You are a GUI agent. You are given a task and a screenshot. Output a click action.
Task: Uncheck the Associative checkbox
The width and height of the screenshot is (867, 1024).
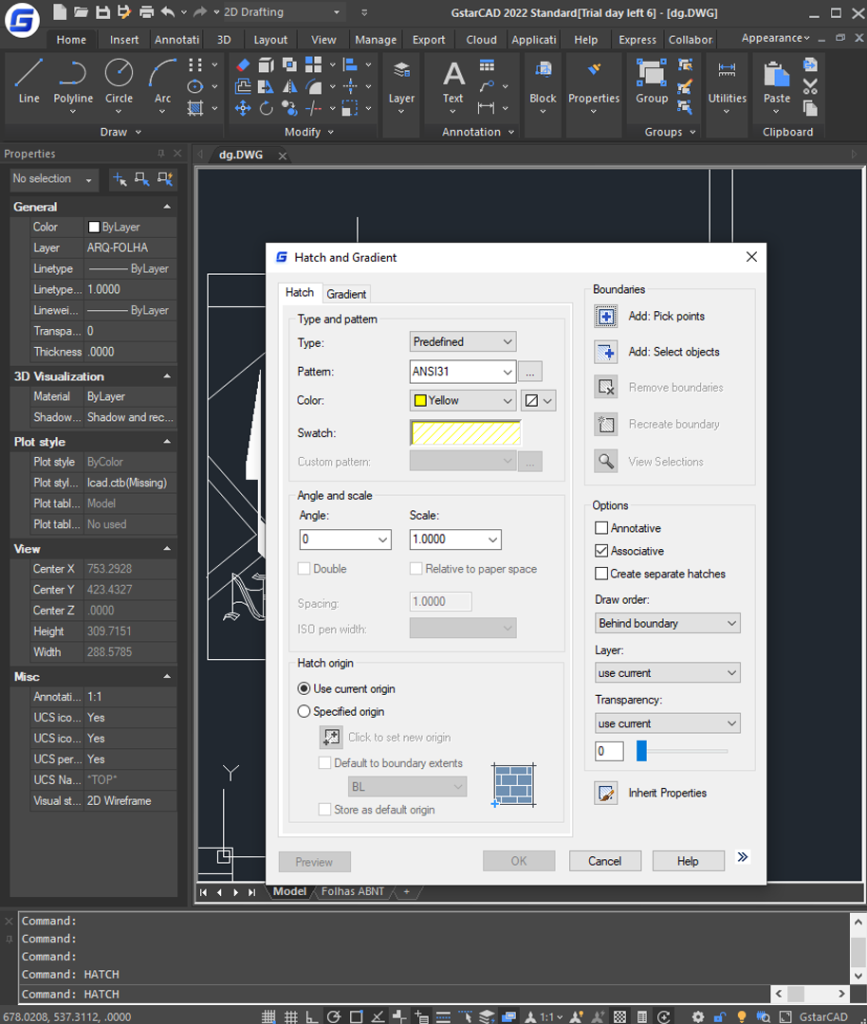point(601,551)
